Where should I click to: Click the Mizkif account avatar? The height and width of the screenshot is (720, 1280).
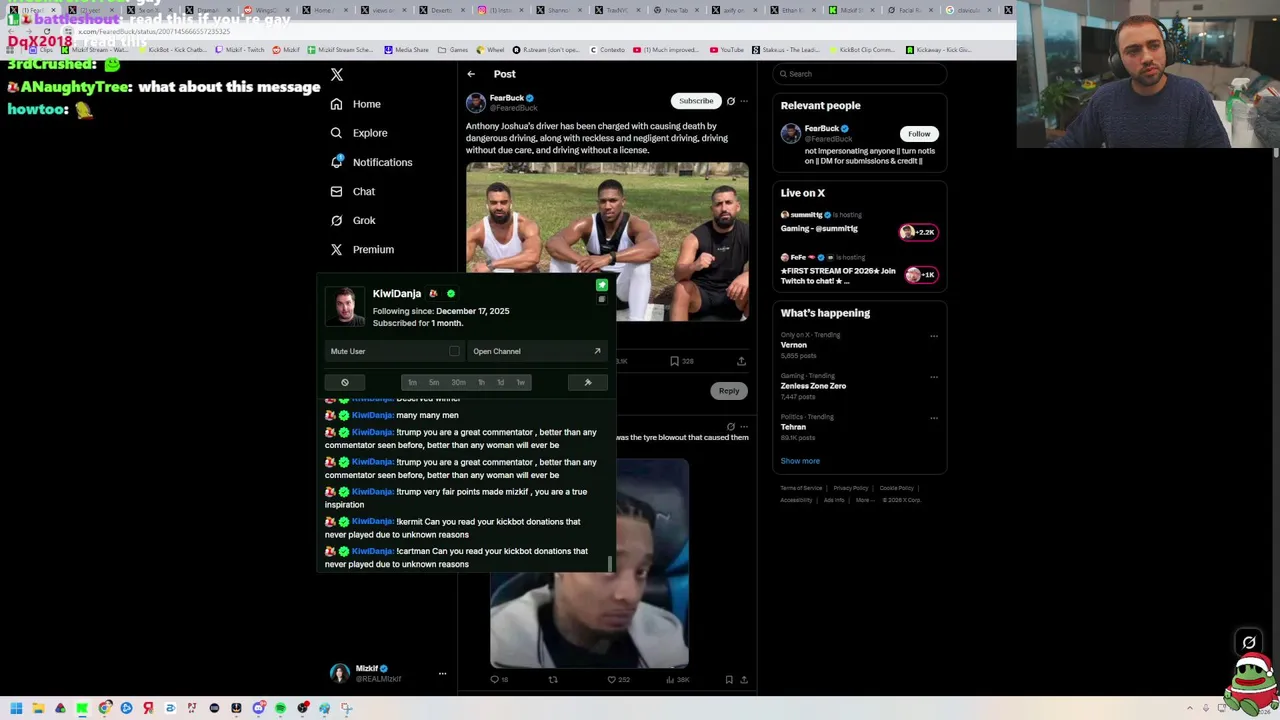(x=340, y=673)
